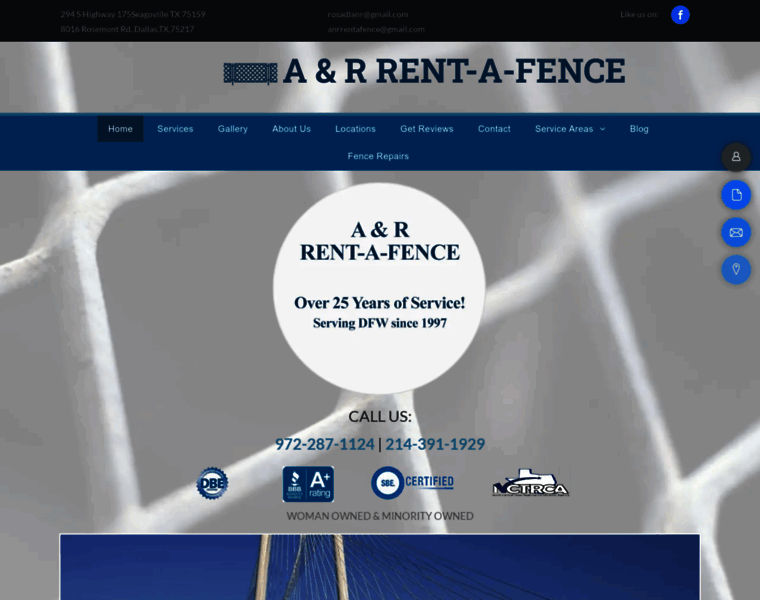Open the Gallery page
The height and width of the screenshot is (600, 760).
tap(233, 129)
